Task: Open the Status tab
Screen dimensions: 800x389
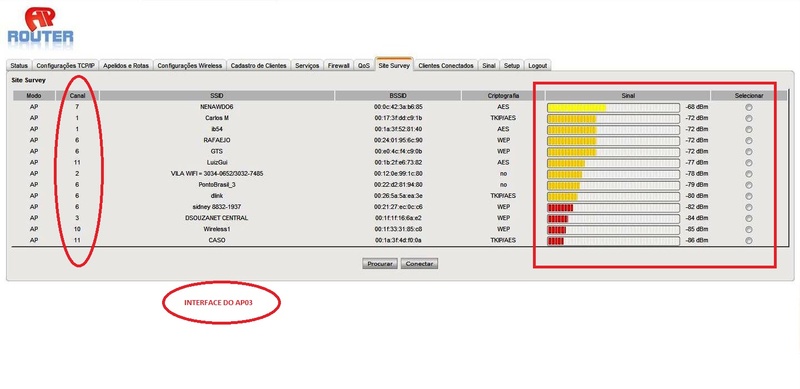Action: (19, 66)
